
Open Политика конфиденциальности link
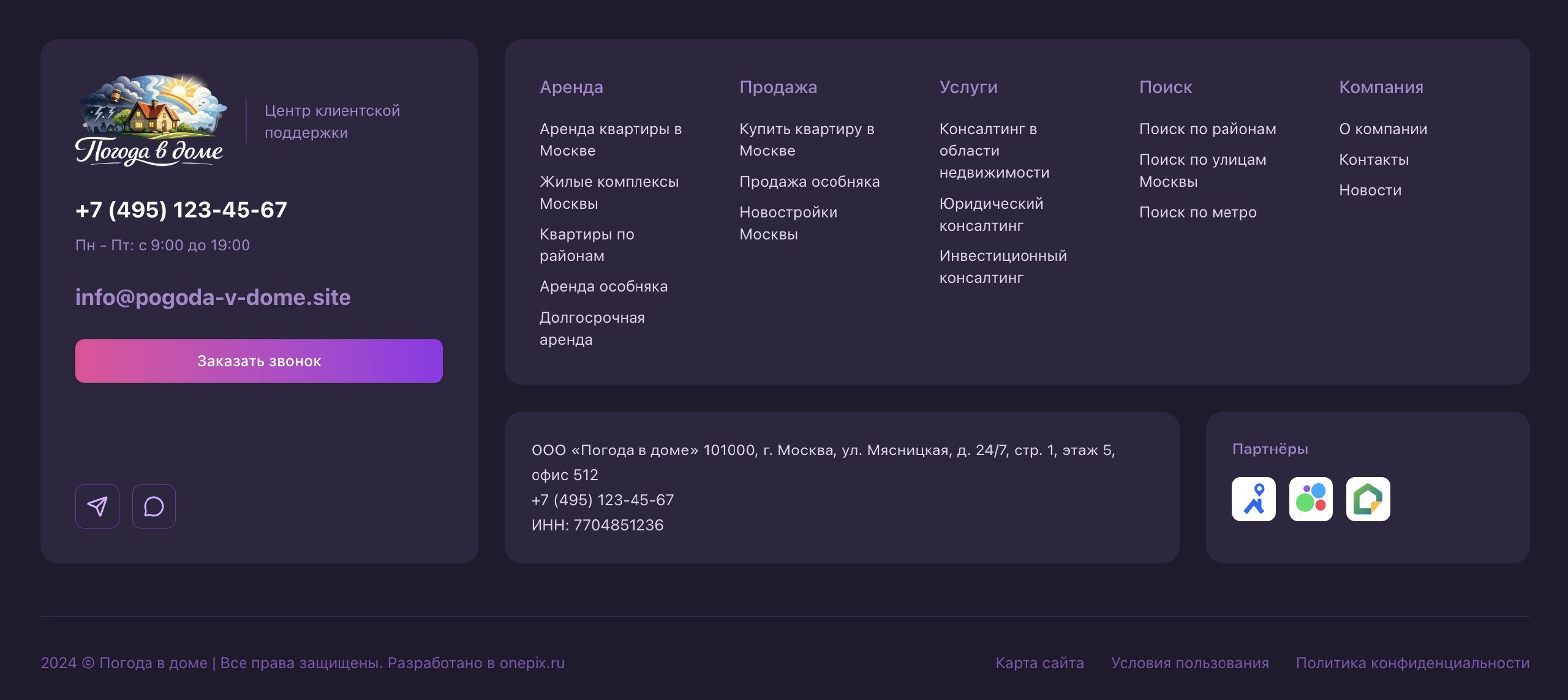[1412, 663]
